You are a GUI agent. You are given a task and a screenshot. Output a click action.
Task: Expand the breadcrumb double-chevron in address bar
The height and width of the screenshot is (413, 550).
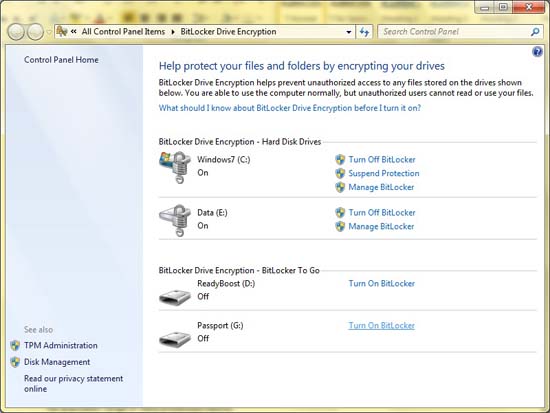pyautogui.click(x=74, y=32)
